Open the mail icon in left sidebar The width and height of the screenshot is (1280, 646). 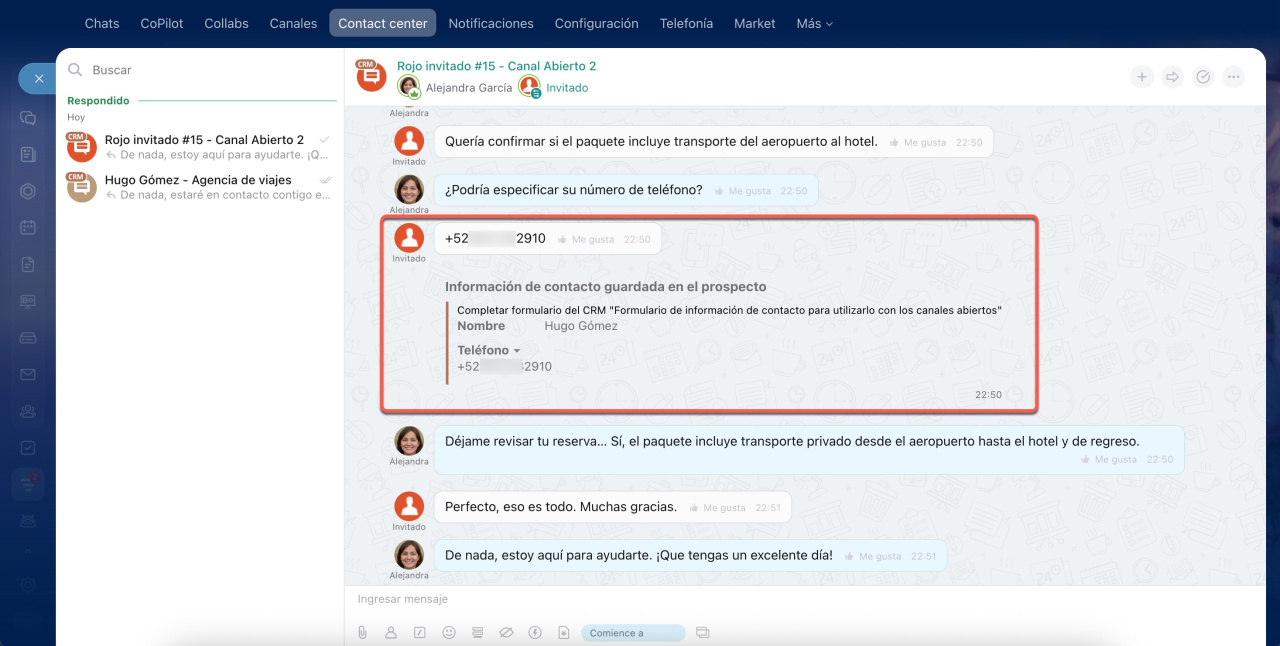click(x=28, y=375)
